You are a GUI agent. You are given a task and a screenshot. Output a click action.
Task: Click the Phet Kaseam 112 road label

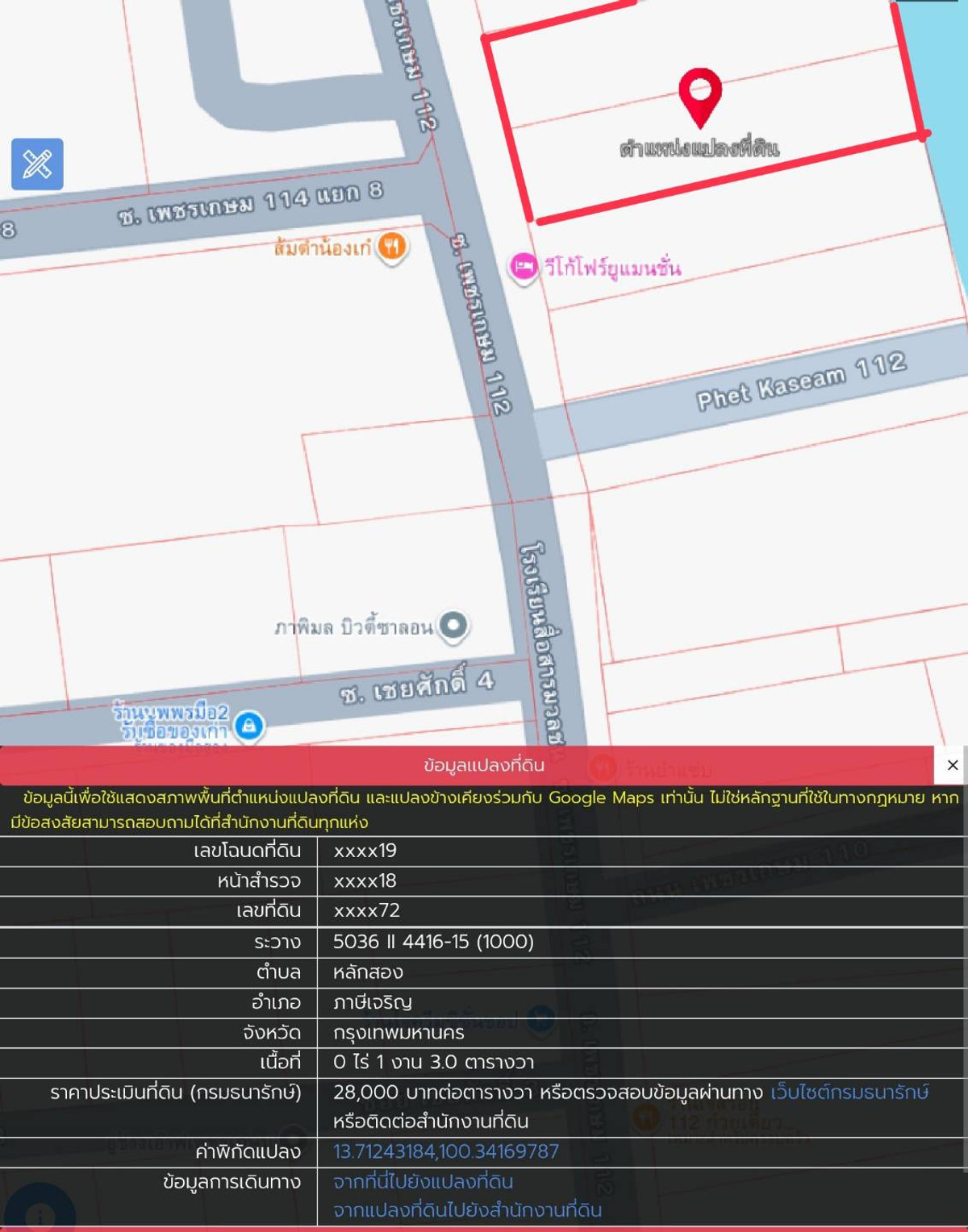coord(800,381)
